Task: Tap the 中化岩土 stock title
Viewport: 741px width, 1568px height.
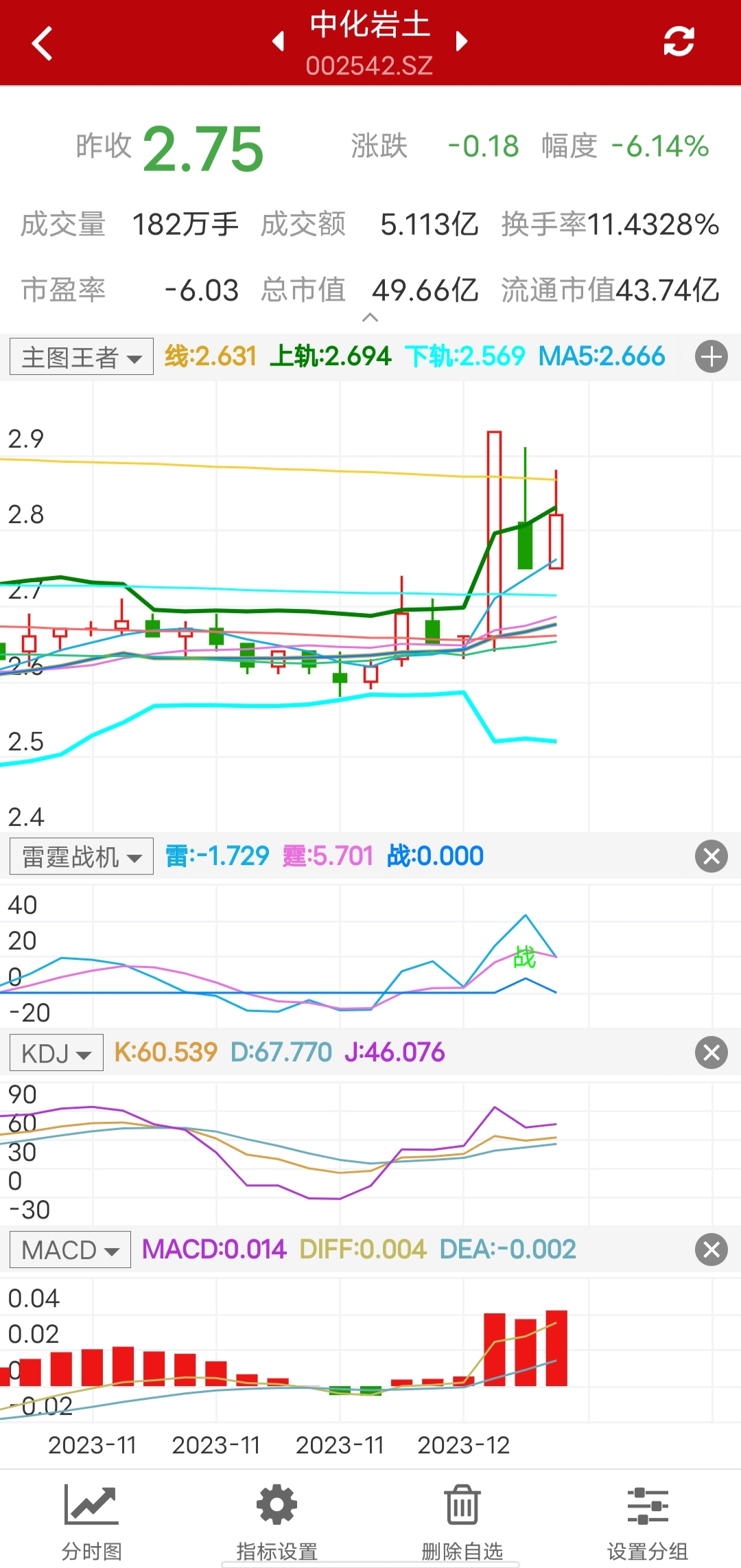Action: pyautogui.click(x=370, y=26)
